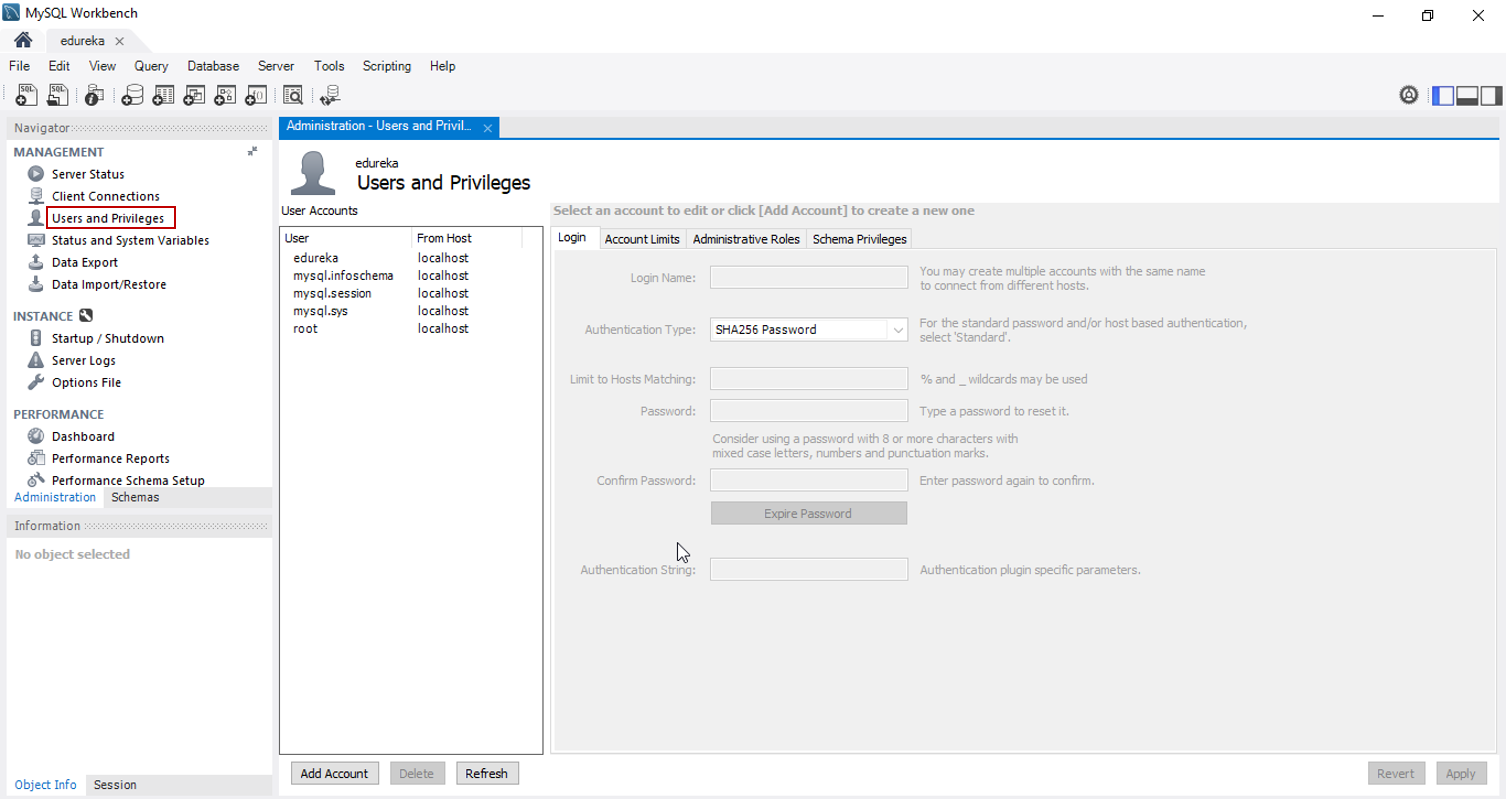
Task: Create a new table icon
Action: click(163, 95)
